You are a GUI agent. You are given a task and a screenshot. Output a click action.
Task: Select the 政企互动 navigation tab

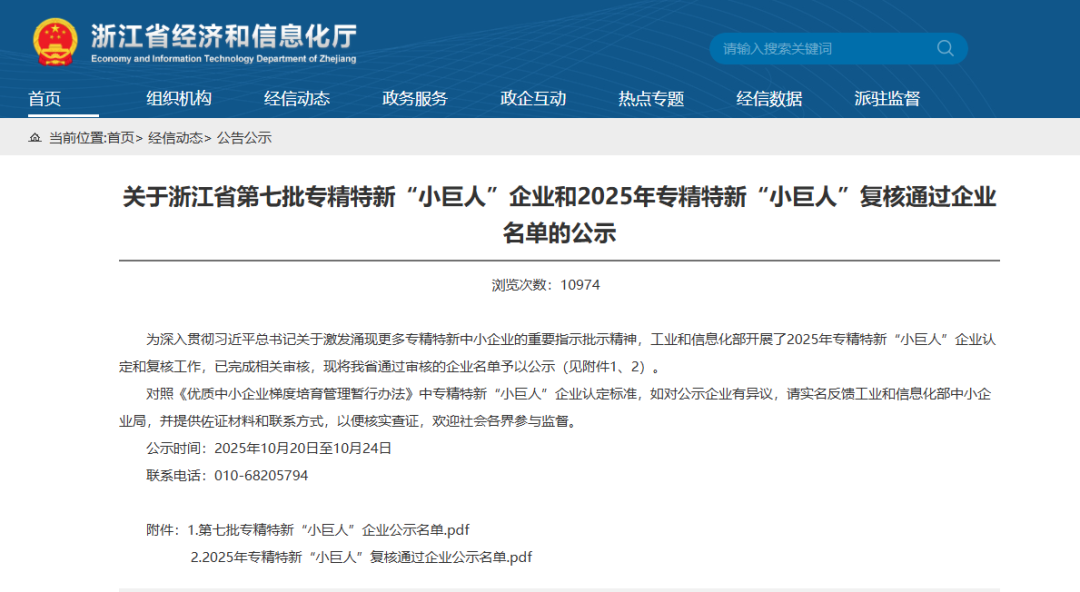click(531, 98)
